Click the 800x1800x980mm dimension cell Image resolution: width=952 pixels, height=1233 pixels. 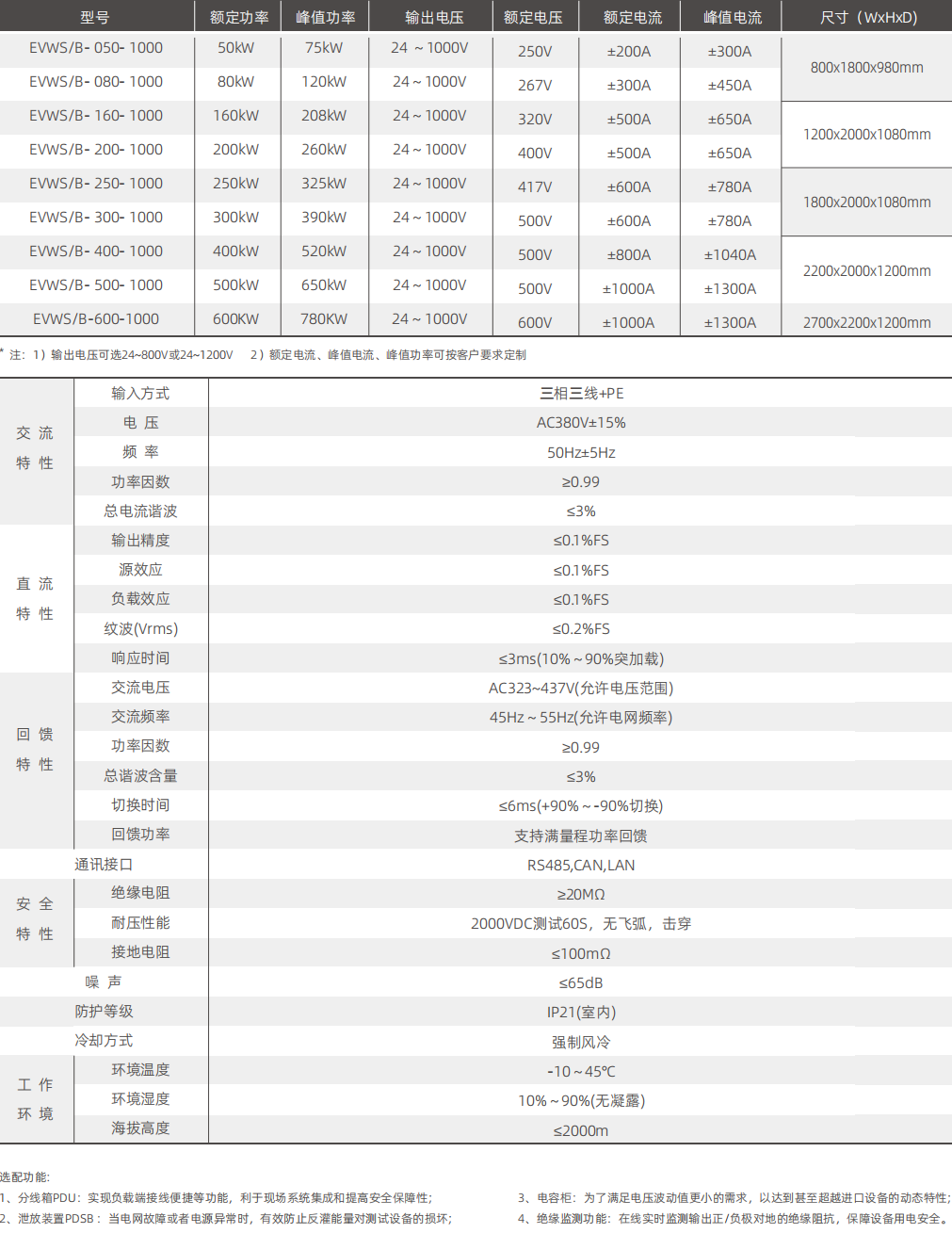(x=866, y=68)
